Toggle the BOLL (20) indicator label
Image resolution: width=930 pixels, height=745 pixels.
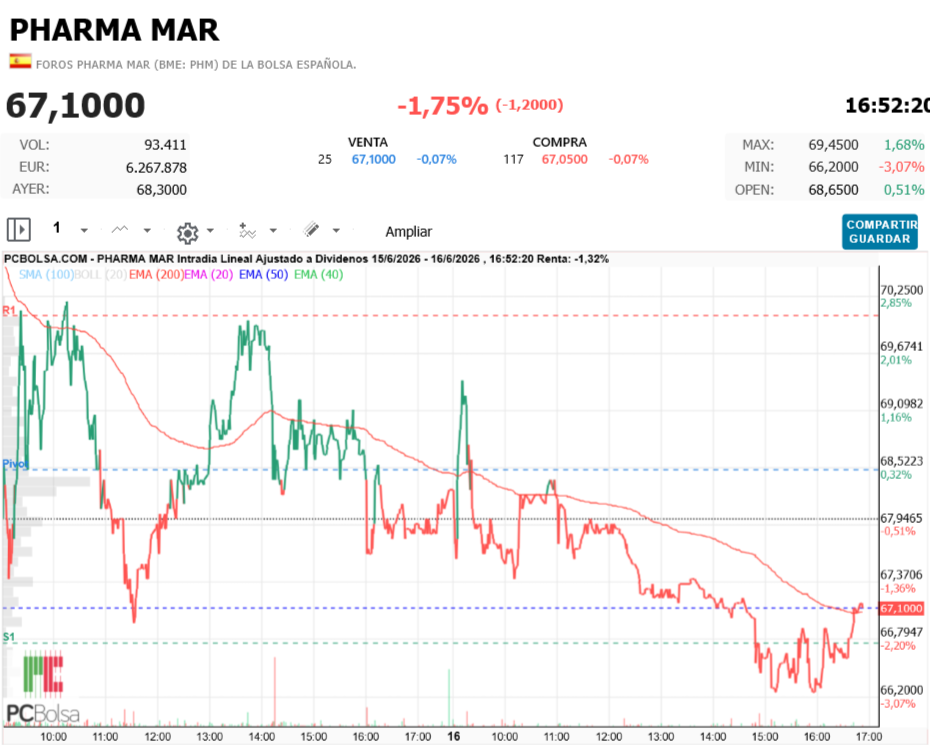point(100,275)
